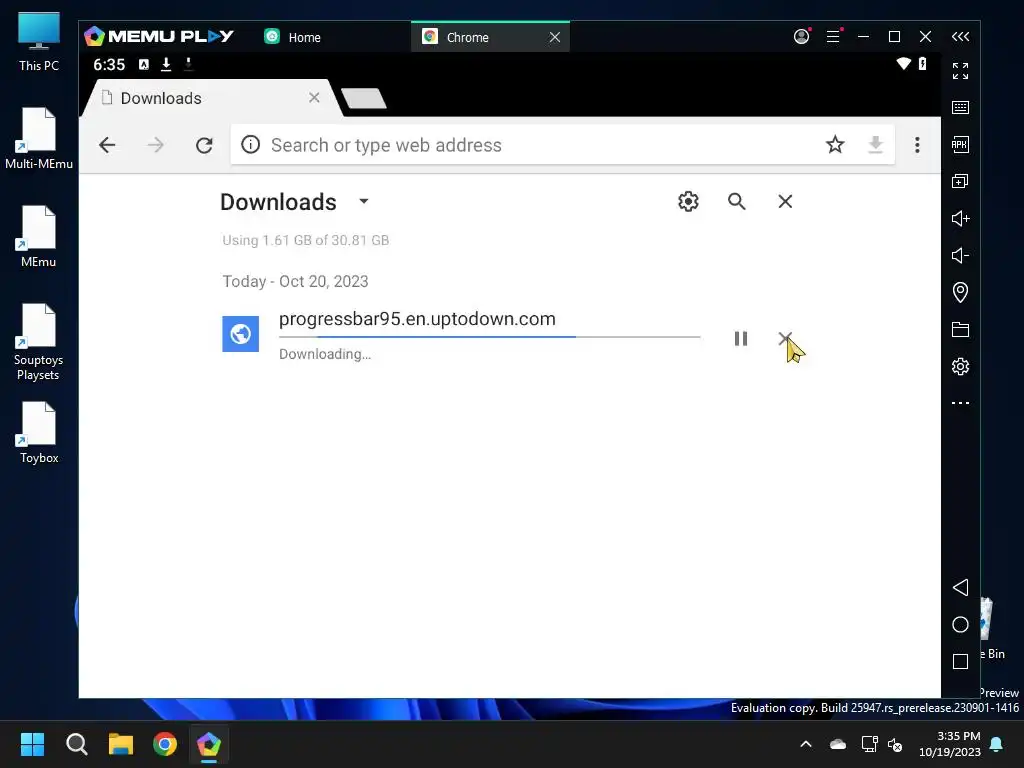The width and height of the screenshot is (1024, 768).
Task: Open MEmu shared folder
Action: click(960, 329)
